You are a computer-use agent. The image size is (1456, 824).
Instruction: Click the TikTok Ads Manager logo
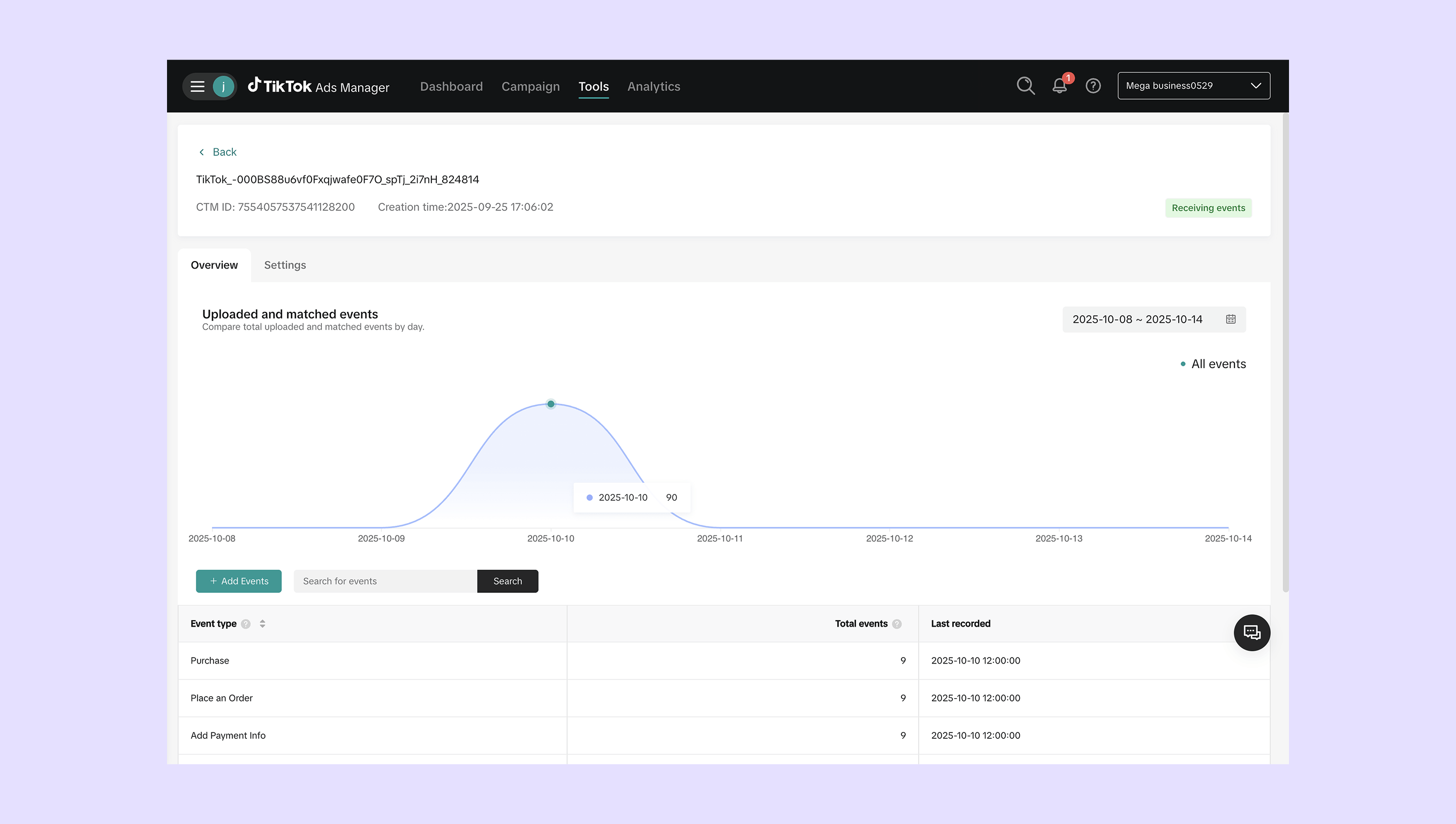pos(318,86)
